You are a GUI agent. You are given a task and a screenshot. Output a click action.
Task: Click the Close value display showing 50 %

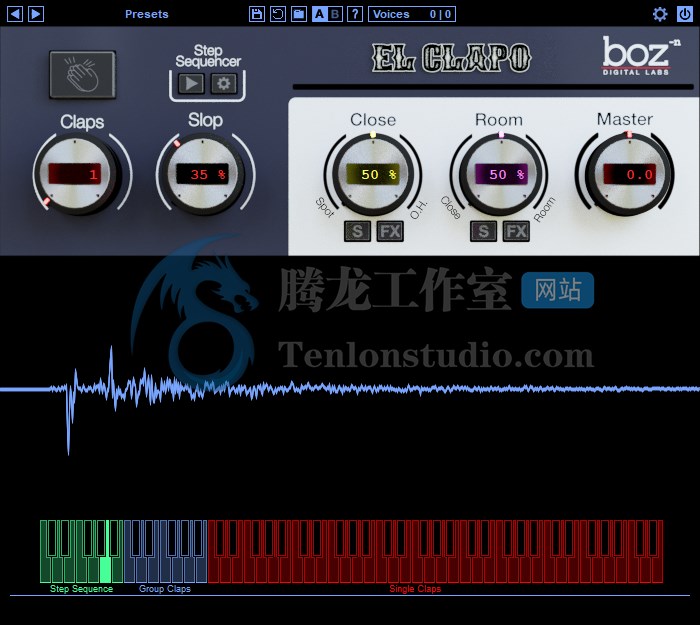pyautogui.click(x=373, y=174)
